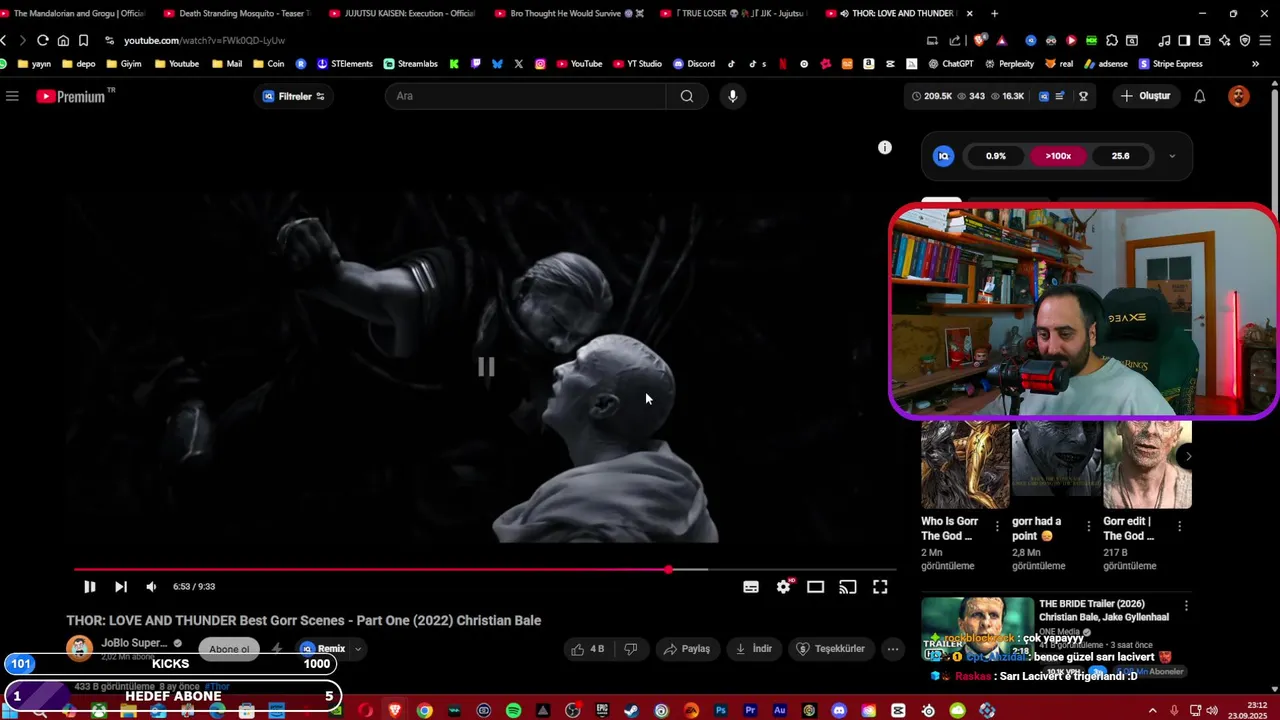Open YouTube hamburger guide menu
The image size is (1280, 720).
[12, 96]
